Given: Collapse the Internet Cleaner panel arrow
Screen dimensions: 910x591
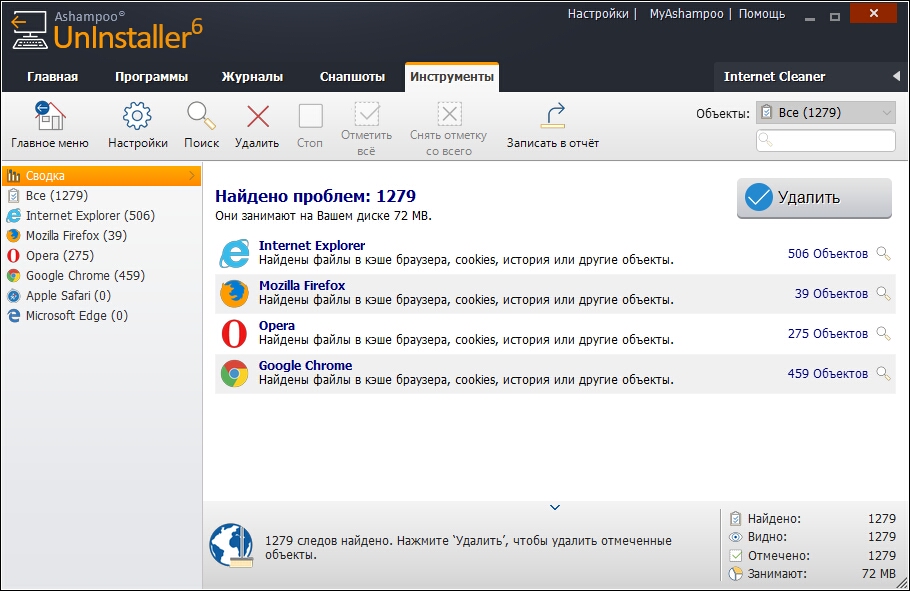Looking at the screenshot, I should pos(896,76).
